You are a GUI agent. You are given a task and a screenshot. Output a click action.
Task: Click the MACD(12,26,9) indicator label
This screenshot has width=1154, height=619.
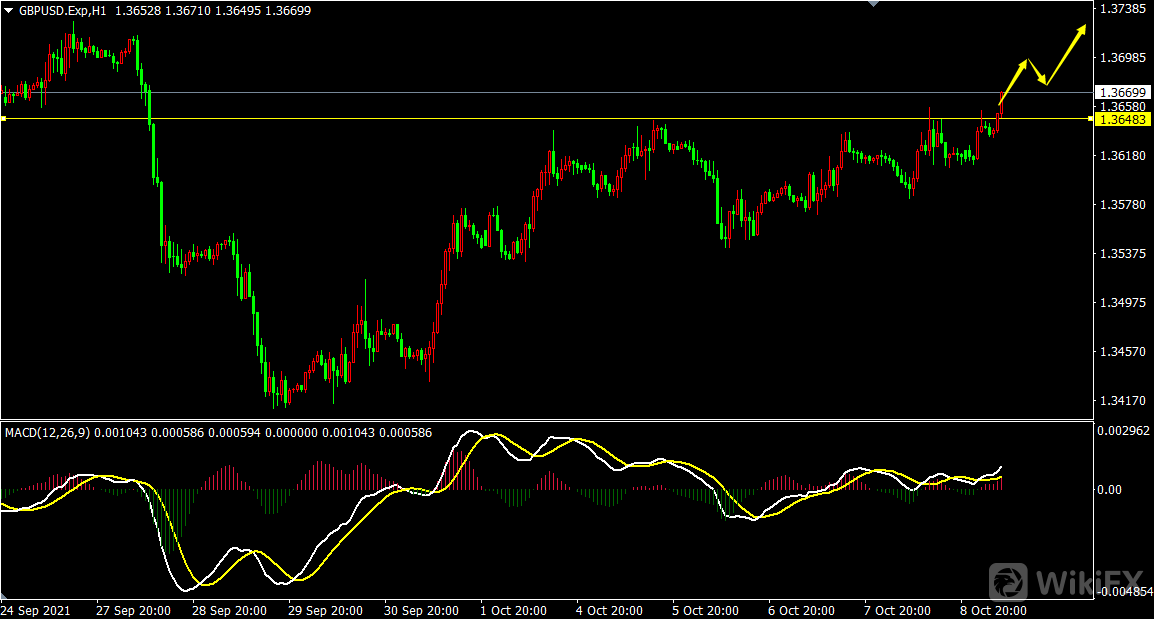(x=47, y=432)
